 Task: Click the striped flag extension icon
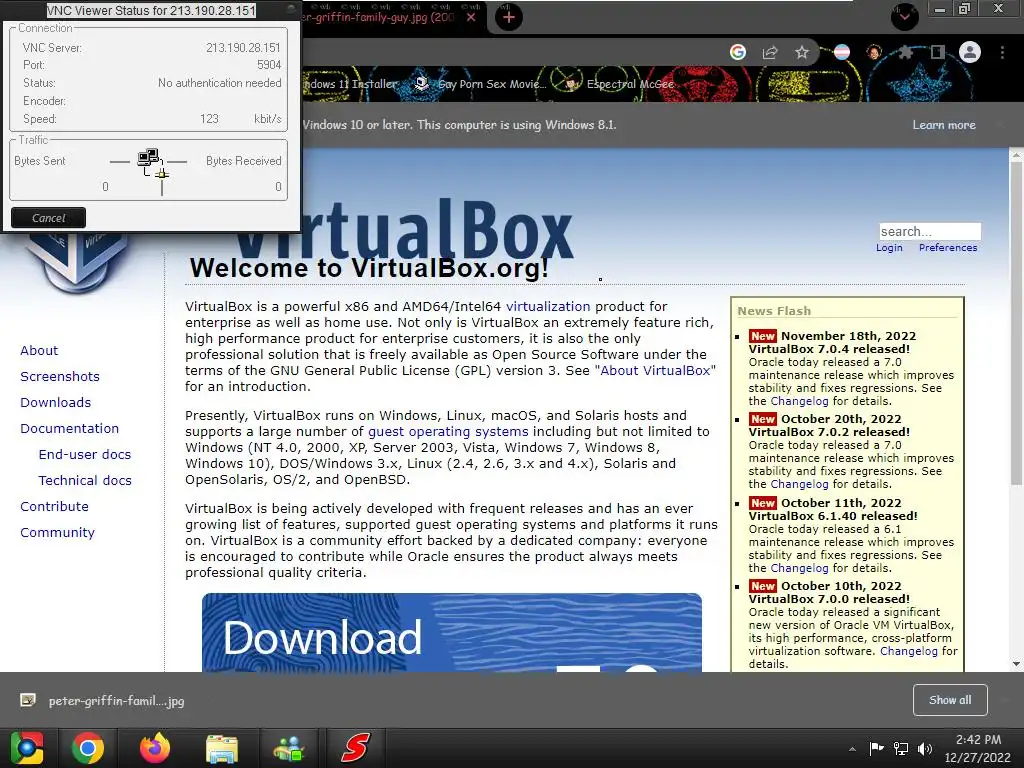pos(842,52)
